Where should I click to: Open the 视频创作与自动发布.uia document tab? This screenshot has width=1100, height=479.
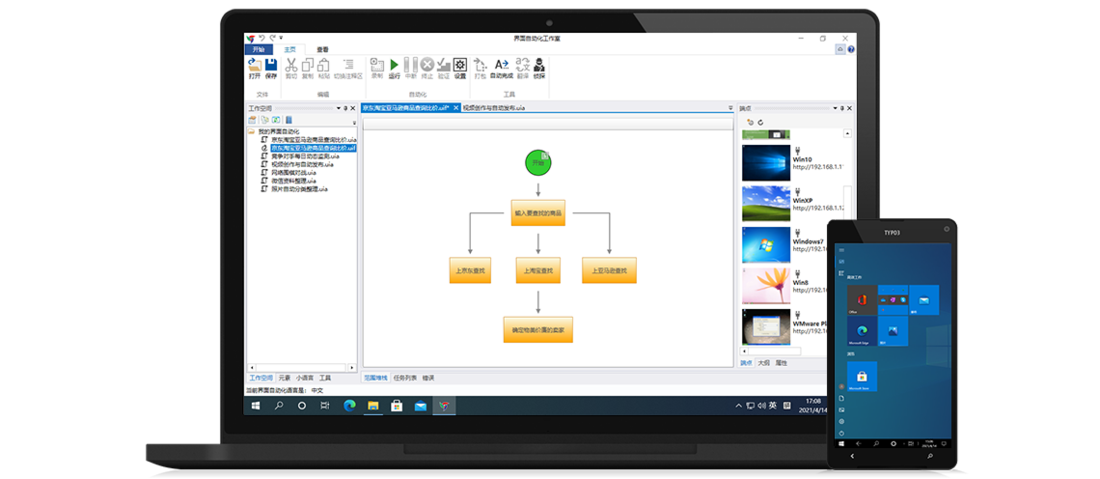(494, 108)
